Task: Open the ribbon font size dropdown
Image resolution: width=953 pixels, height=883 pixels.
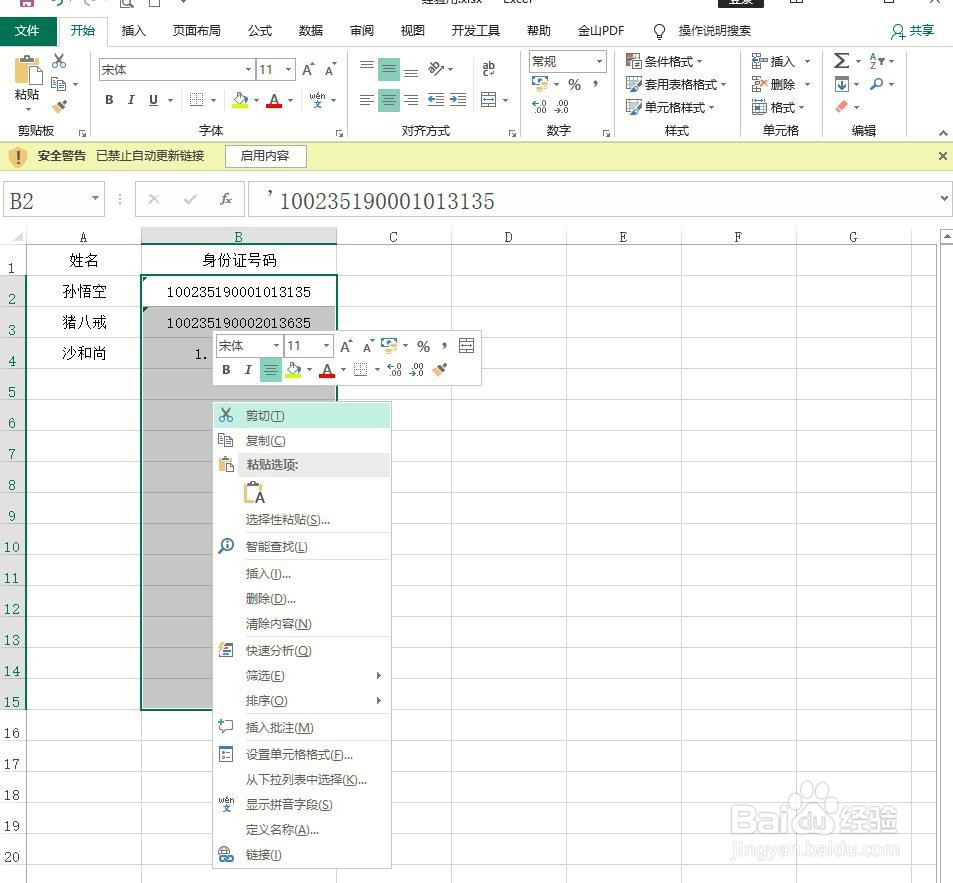Action: [289, 69]
